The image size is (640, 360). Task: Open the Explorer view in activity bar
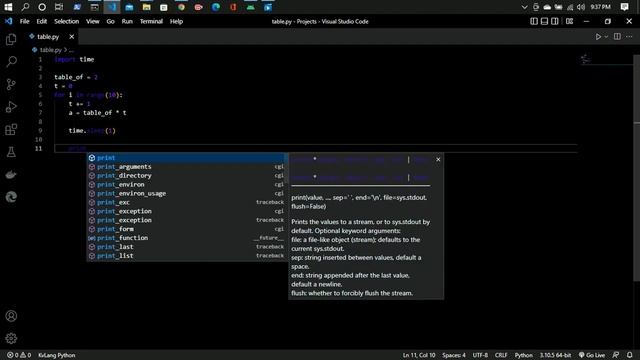tap(11, 39)
